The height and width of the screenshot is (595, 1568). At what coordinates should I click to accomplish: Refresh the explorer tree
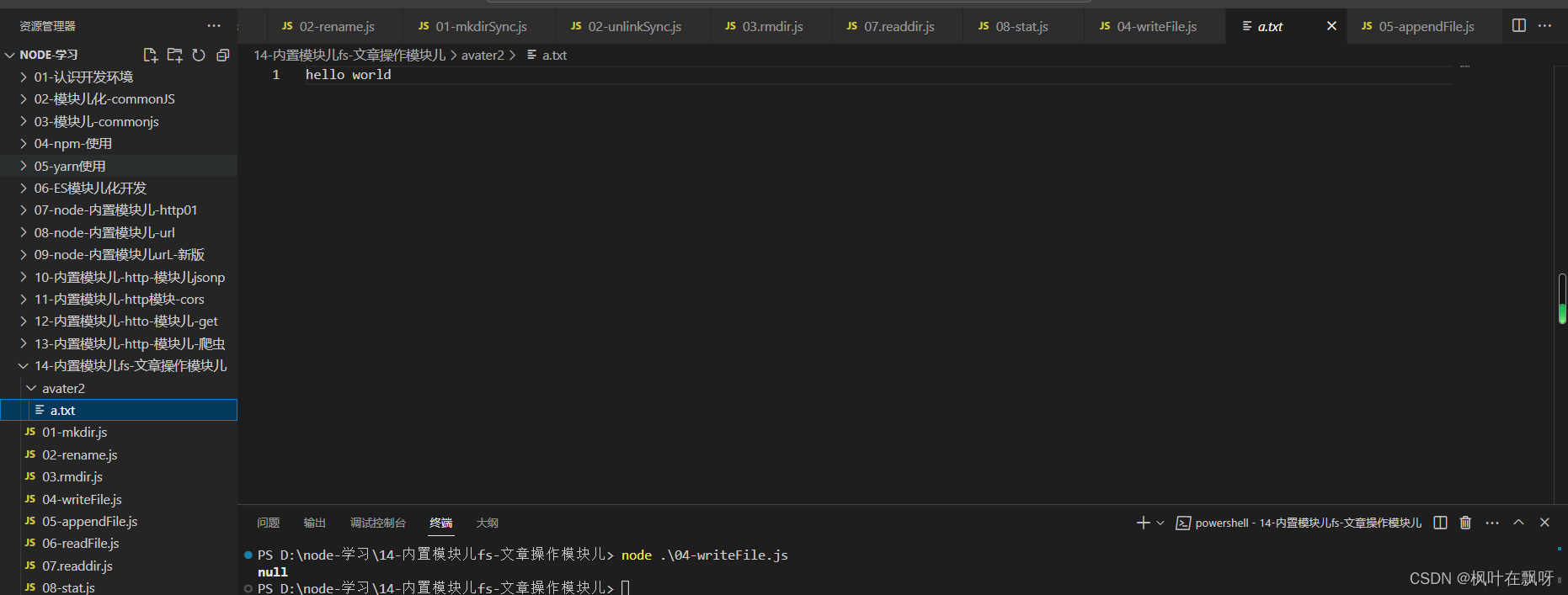[199, 55]
